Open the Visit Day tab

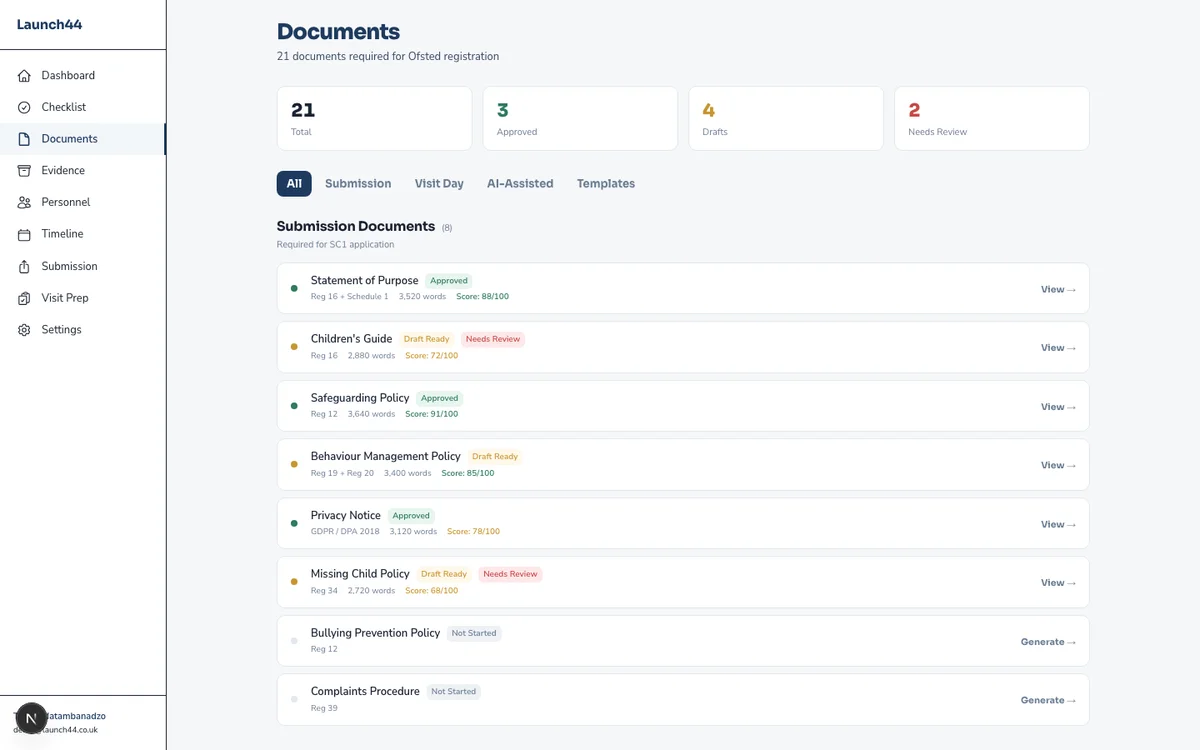[x=439, y=183]
